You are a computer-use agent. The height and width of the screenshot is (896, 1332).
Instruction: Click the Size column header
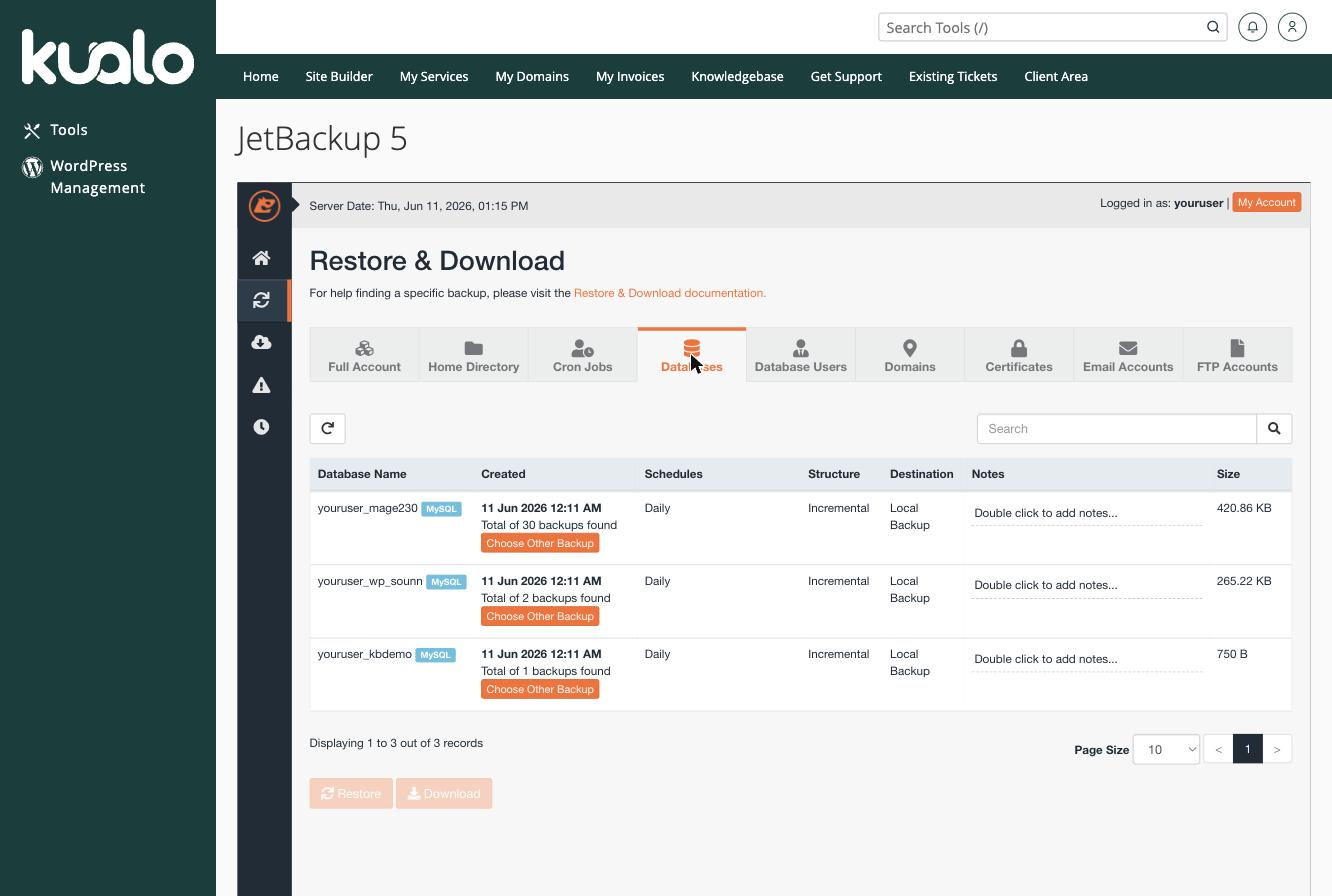(x=1228, y=474)
